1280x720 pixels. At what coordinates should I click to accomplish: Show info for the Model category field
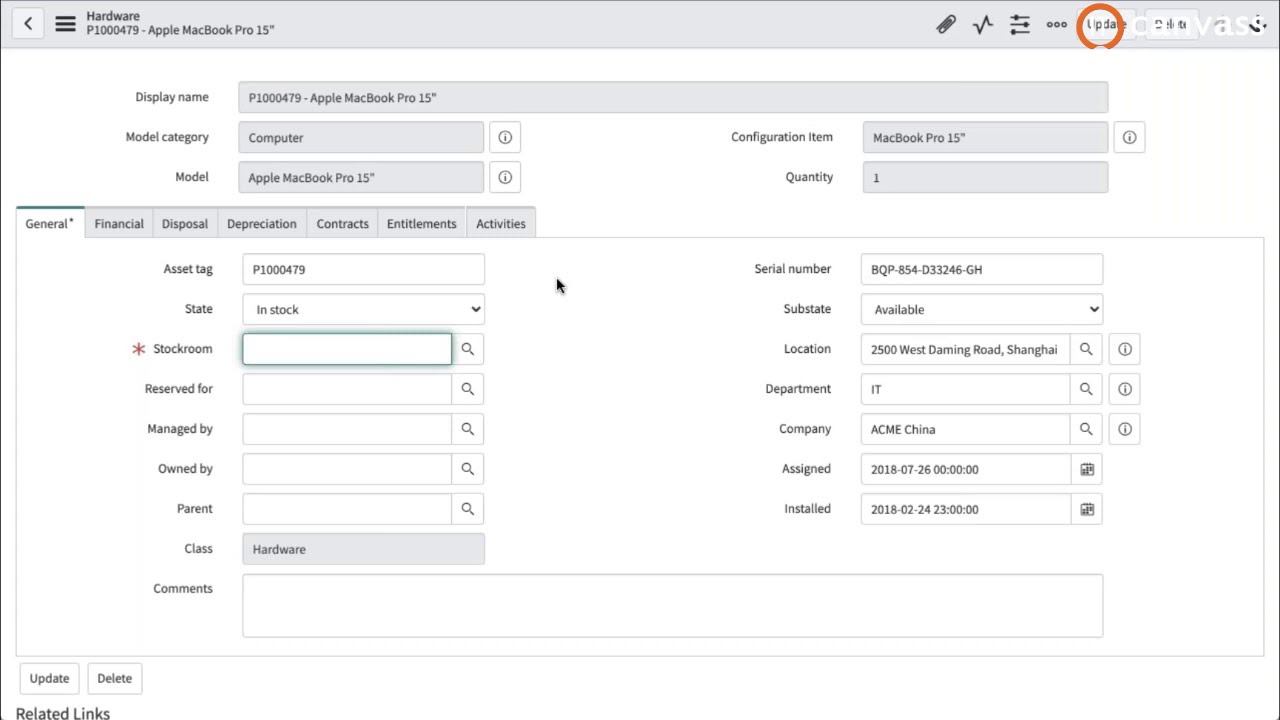504,137
